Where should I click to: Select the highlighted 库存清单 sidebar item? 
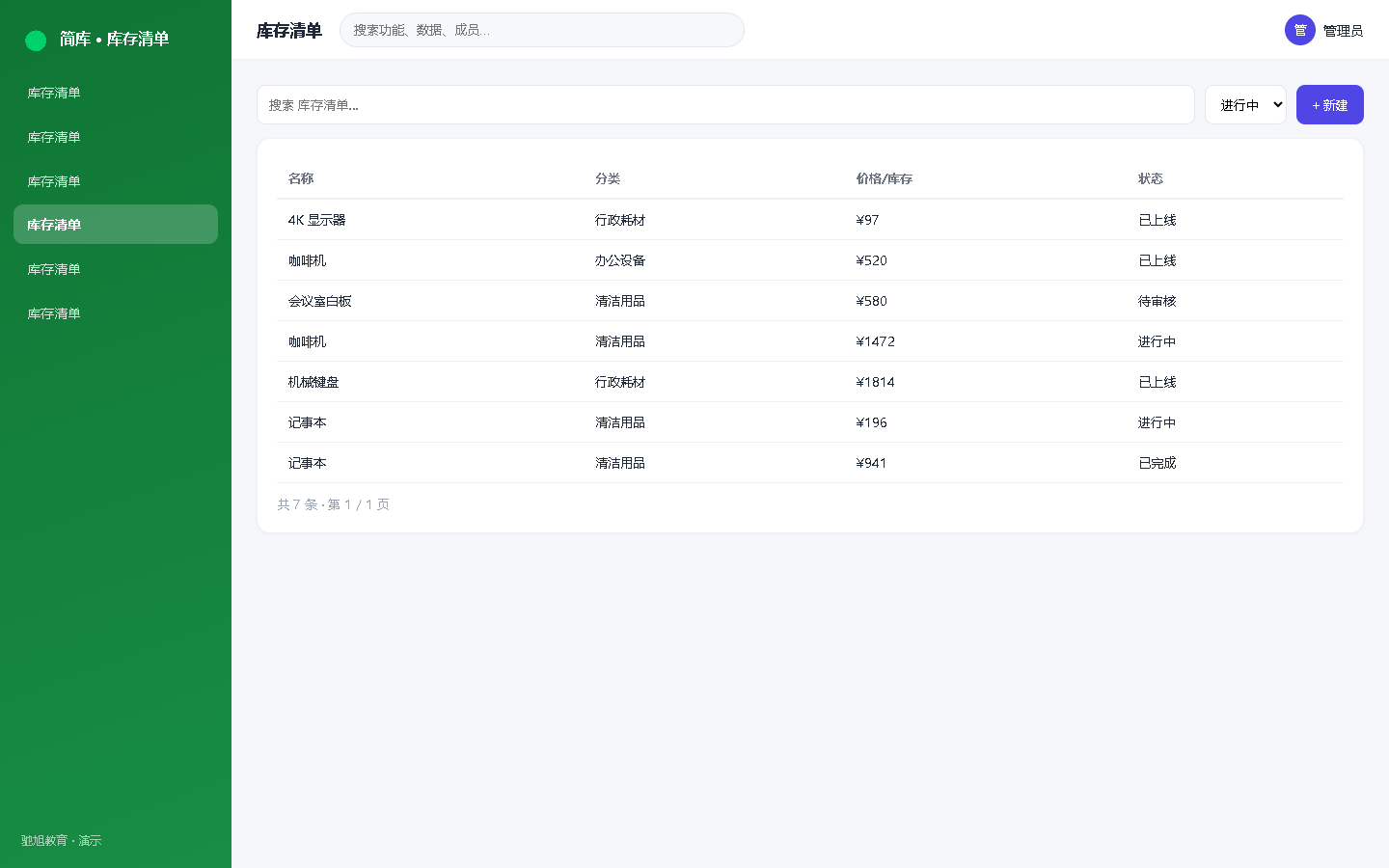pyautogui.click(x=116, y=225)
